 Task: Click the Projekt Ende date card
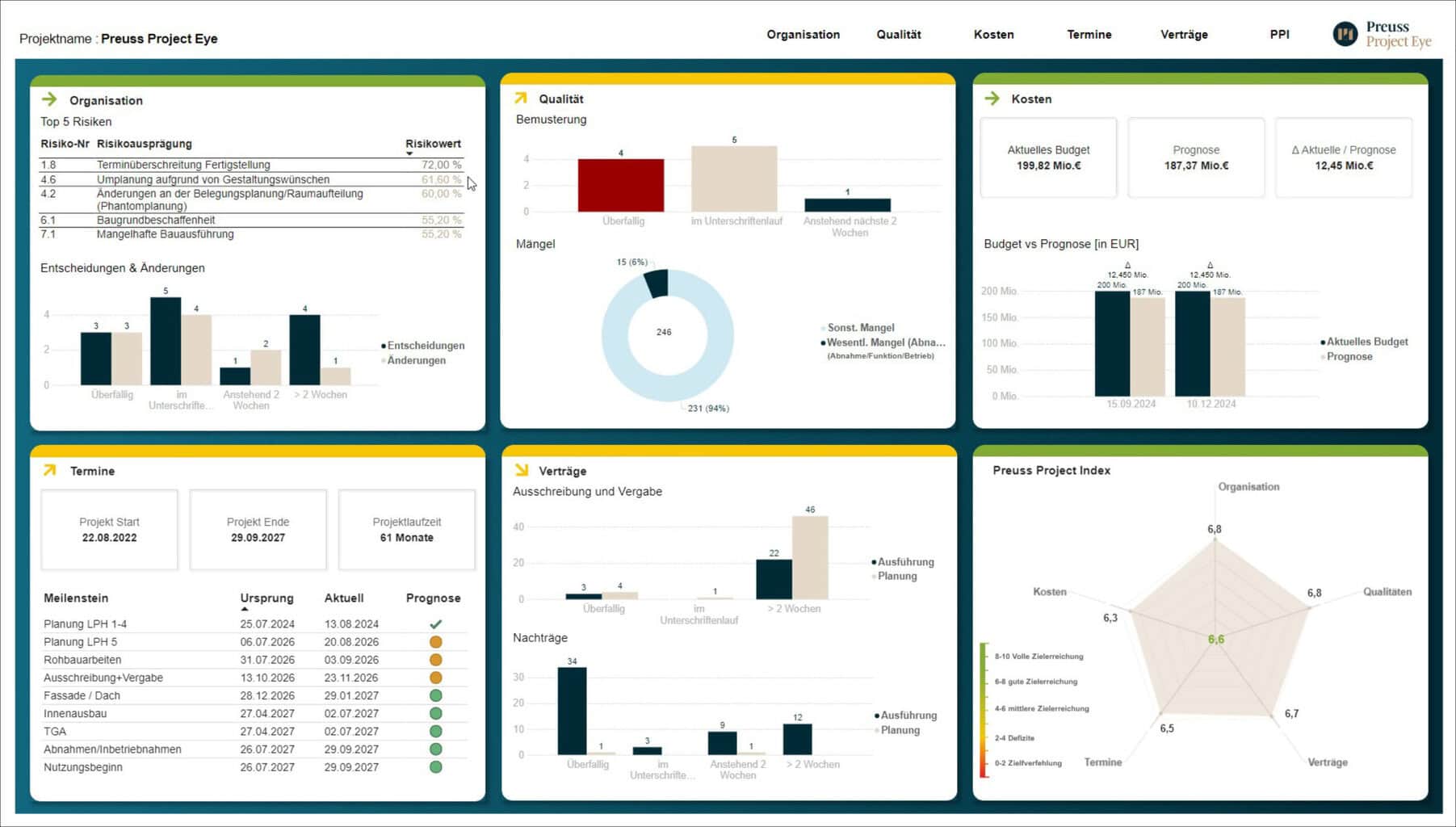click(258, 530)
